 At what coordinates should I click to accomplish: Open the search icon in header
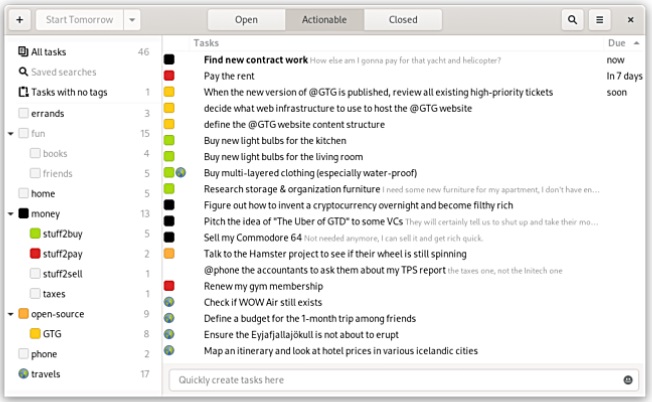(x=572, y=20)
